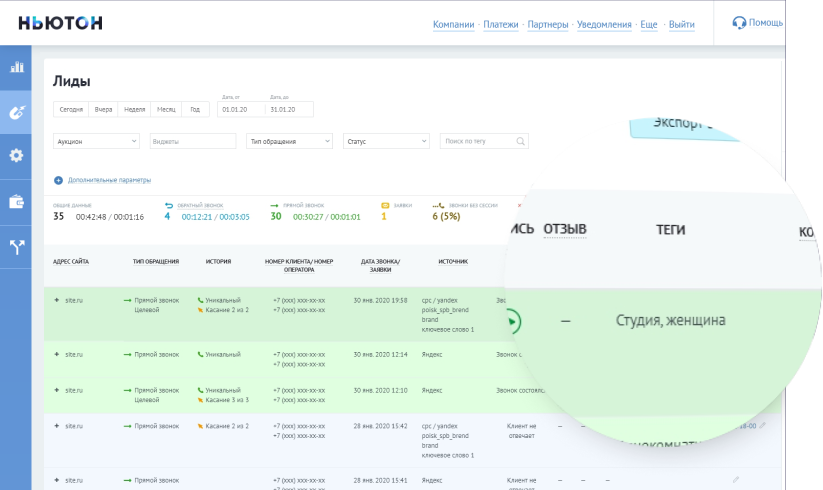Open the statistics bar-chart sidebar icon
The width and height of the screenshot is (823, 490).
(x=17, y=67)
